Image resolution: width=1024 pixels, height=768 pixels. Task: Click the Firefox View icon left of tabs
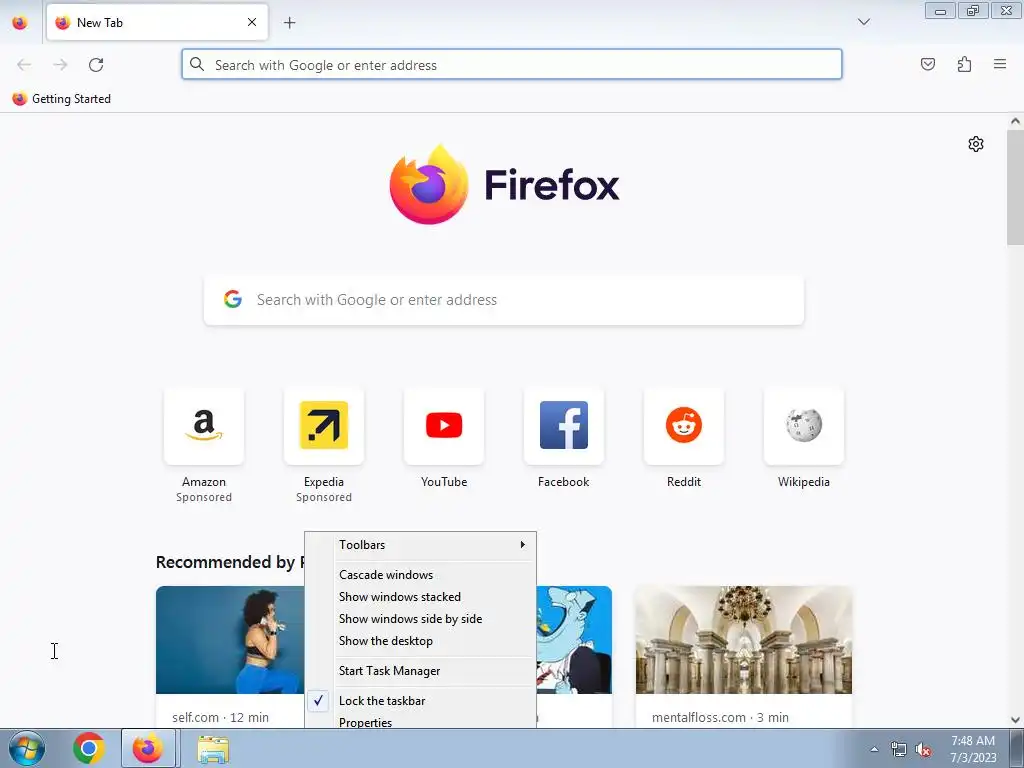coord(20,22)
